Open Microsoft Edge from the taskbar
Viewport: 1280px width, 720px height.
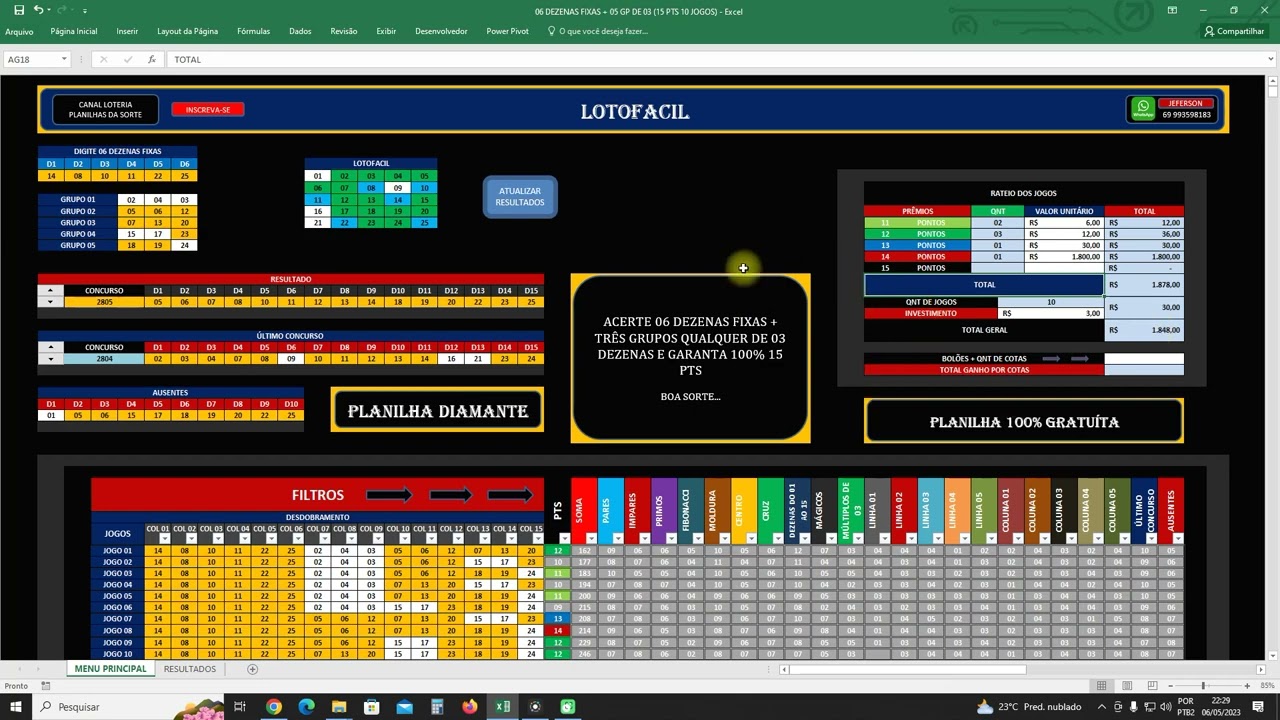306,707
